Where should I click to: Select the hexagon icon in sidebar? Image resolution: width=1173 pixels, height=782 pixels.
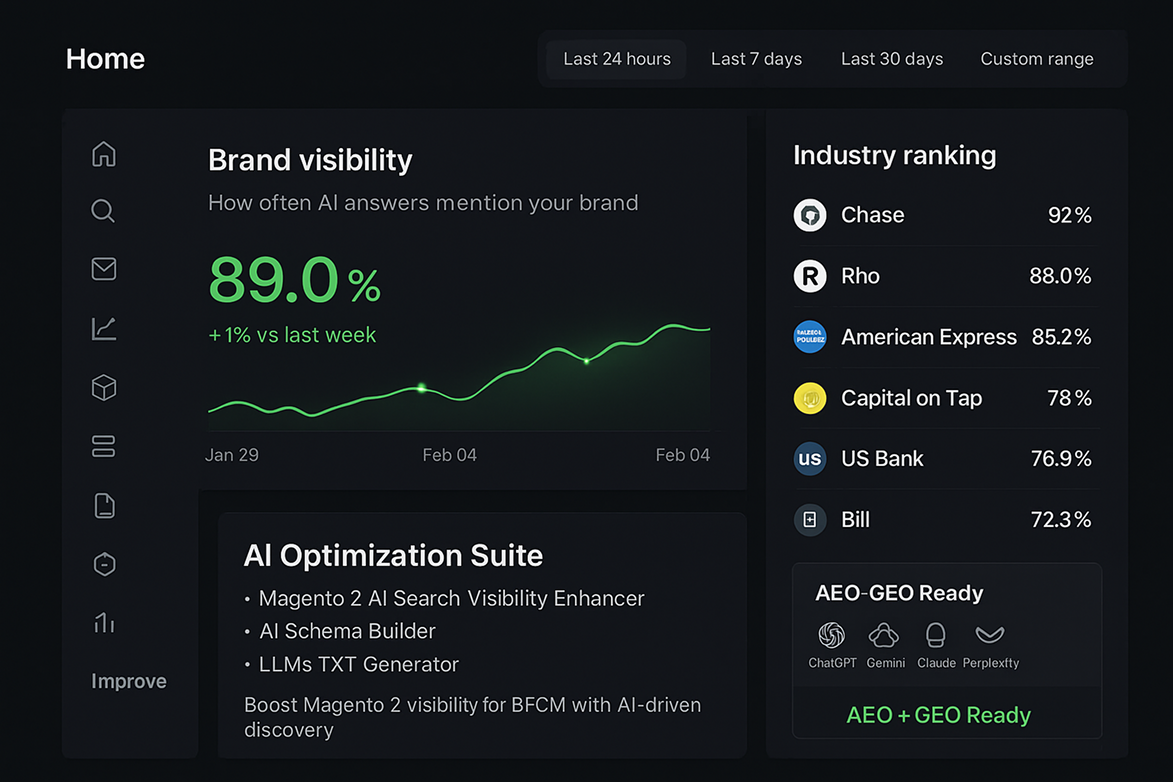104,564
